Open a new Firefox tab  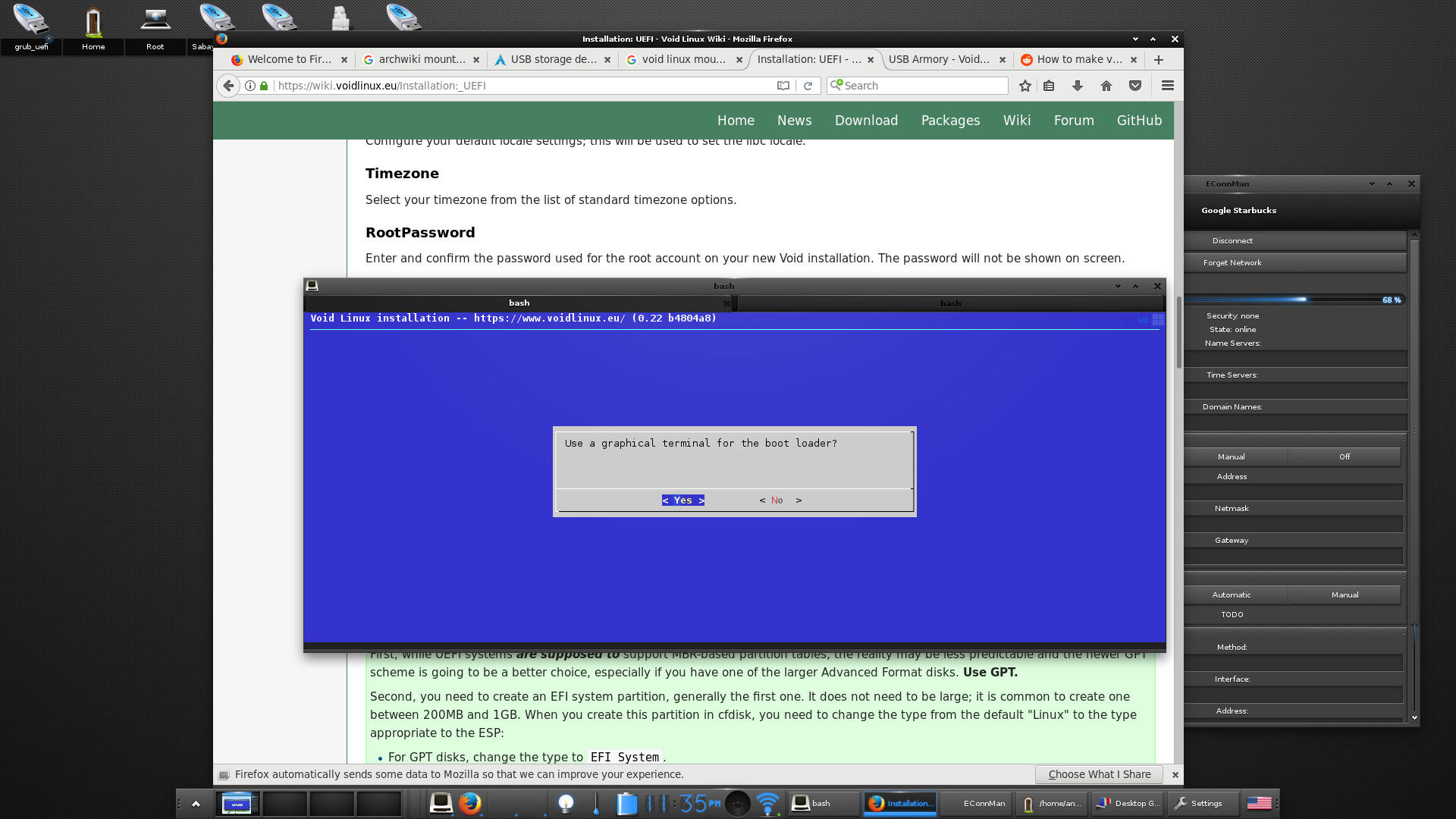pyautogui.click(x=1158, y=59)
